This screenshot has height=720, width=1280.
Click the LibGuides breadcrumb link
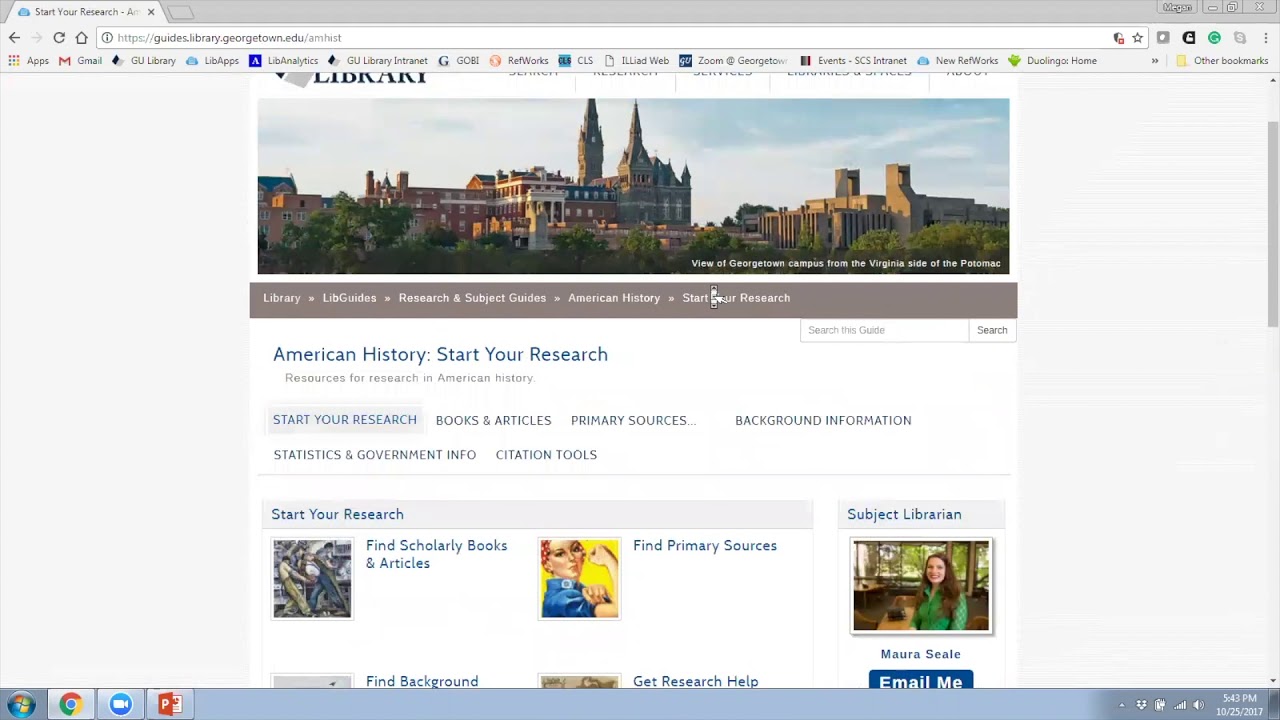tap(350, 298)
